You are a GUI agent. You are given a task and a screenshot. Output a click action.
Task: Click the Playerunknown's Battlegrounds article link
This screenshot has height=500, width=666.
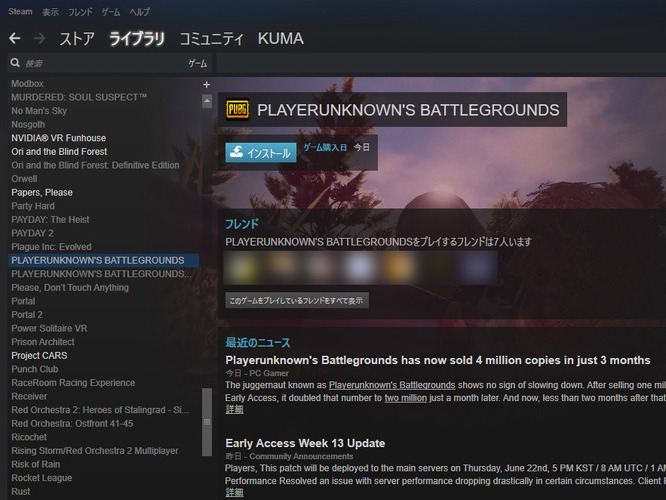click(392, 385)
